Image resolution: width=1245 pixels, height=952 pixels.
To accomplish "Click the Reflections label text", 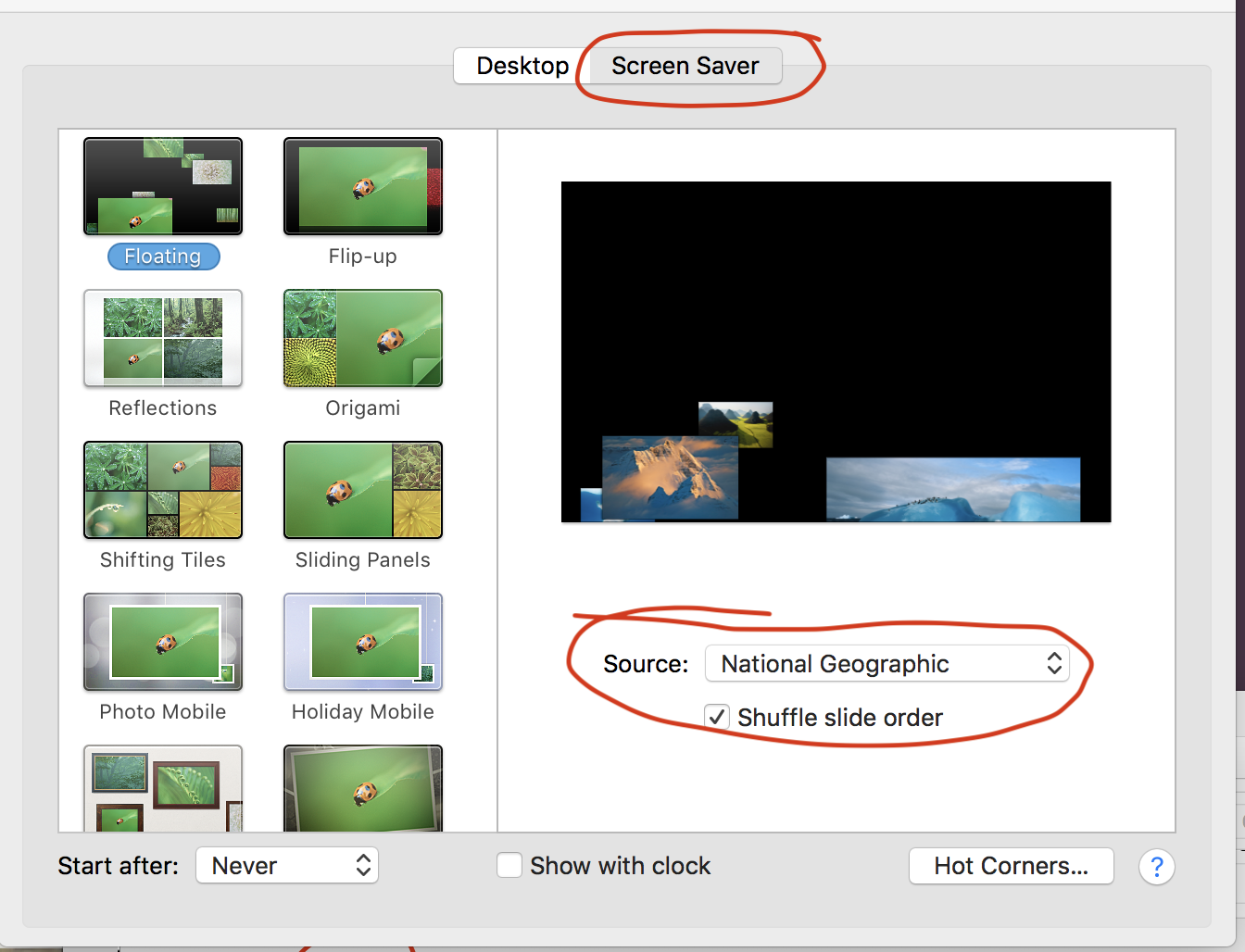I will (x=163, y=408).
